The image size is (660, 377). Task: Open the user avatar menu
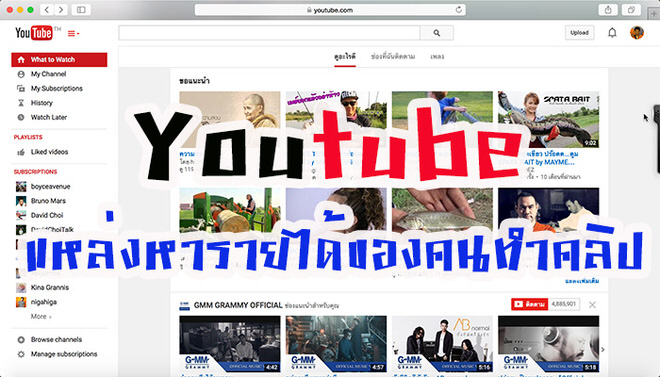click(x=636, y=32)
